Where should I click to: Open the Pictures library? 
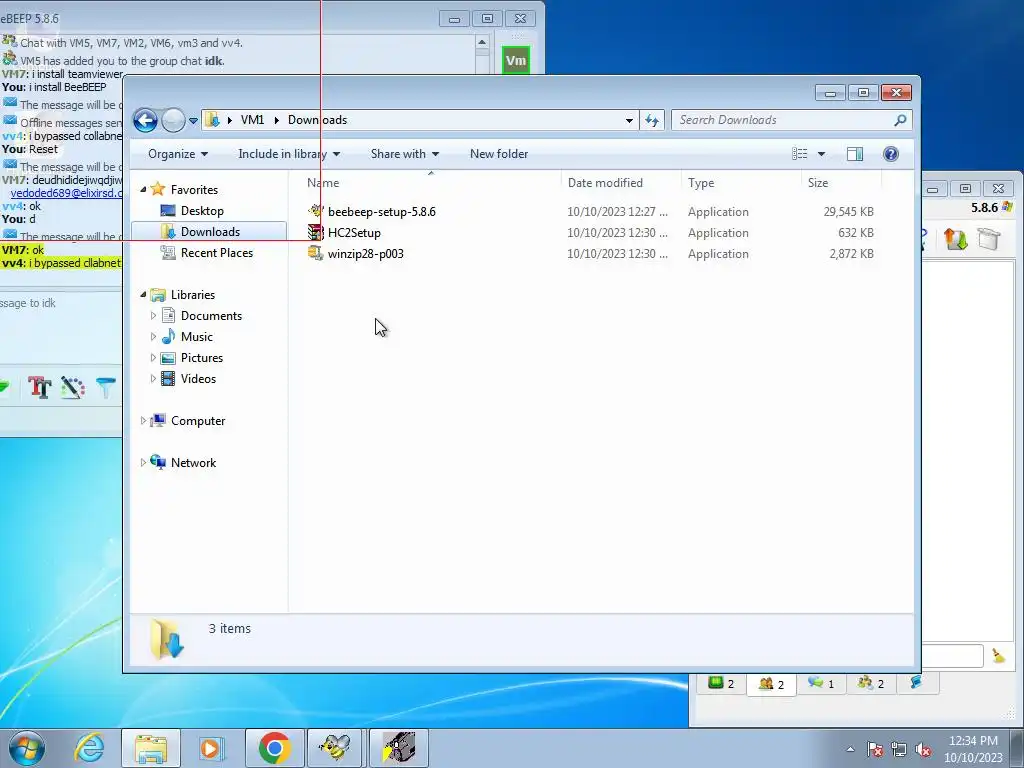click(202, 357)
